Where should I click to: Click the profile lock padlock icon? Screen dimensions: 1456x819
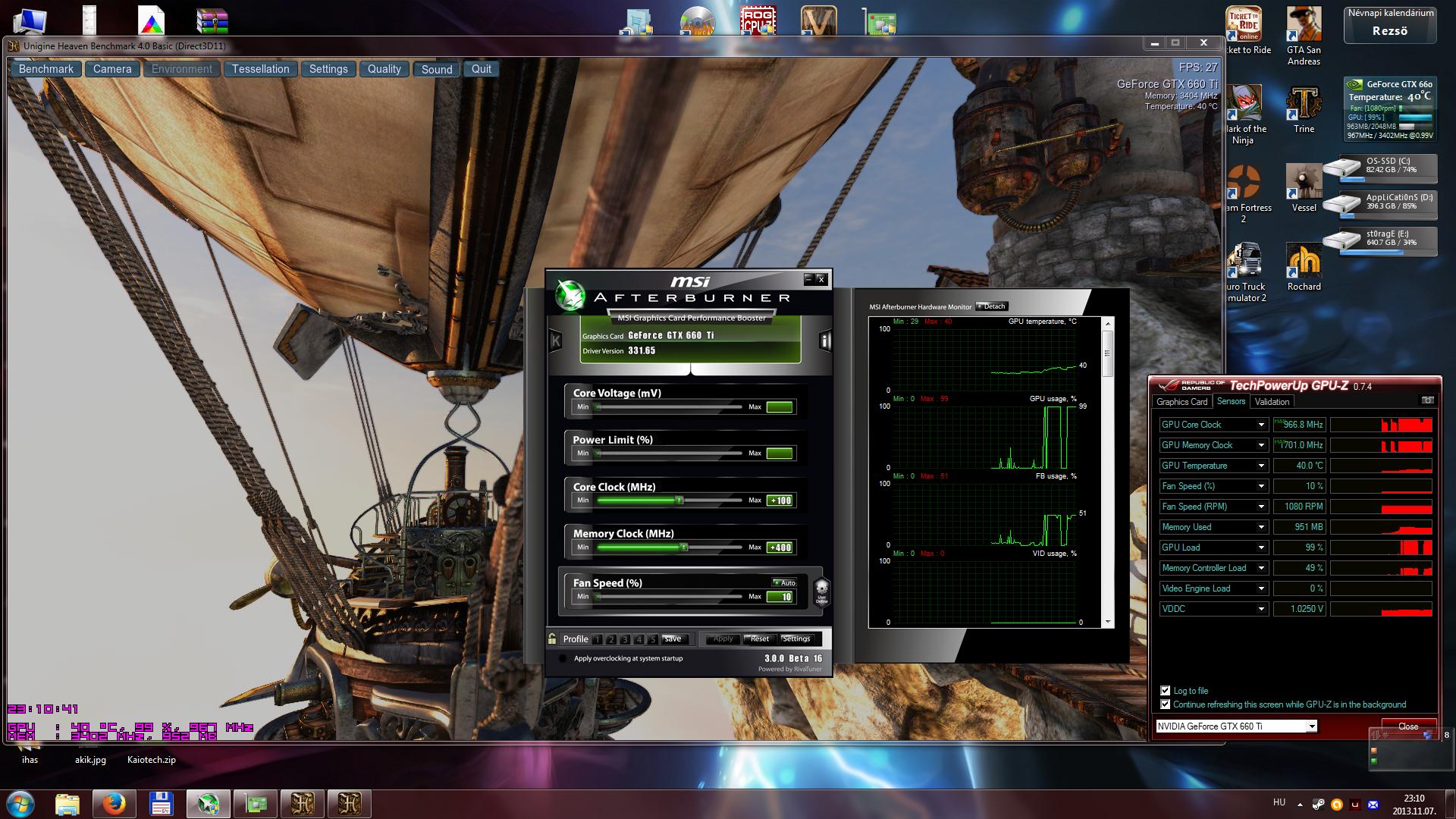point(553,639)
